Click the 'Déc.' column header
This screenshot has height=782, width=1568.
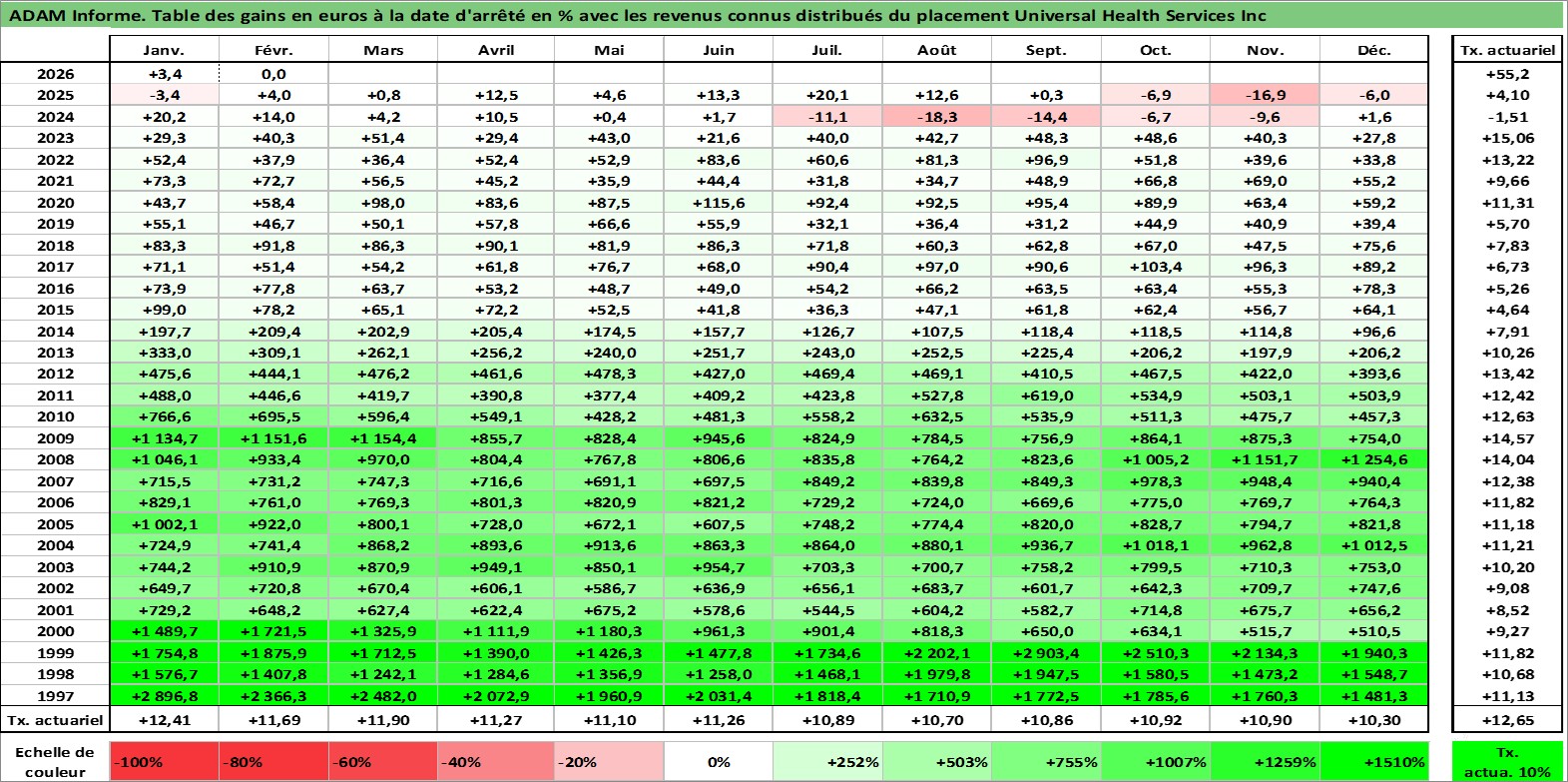tap(1373, 50)
